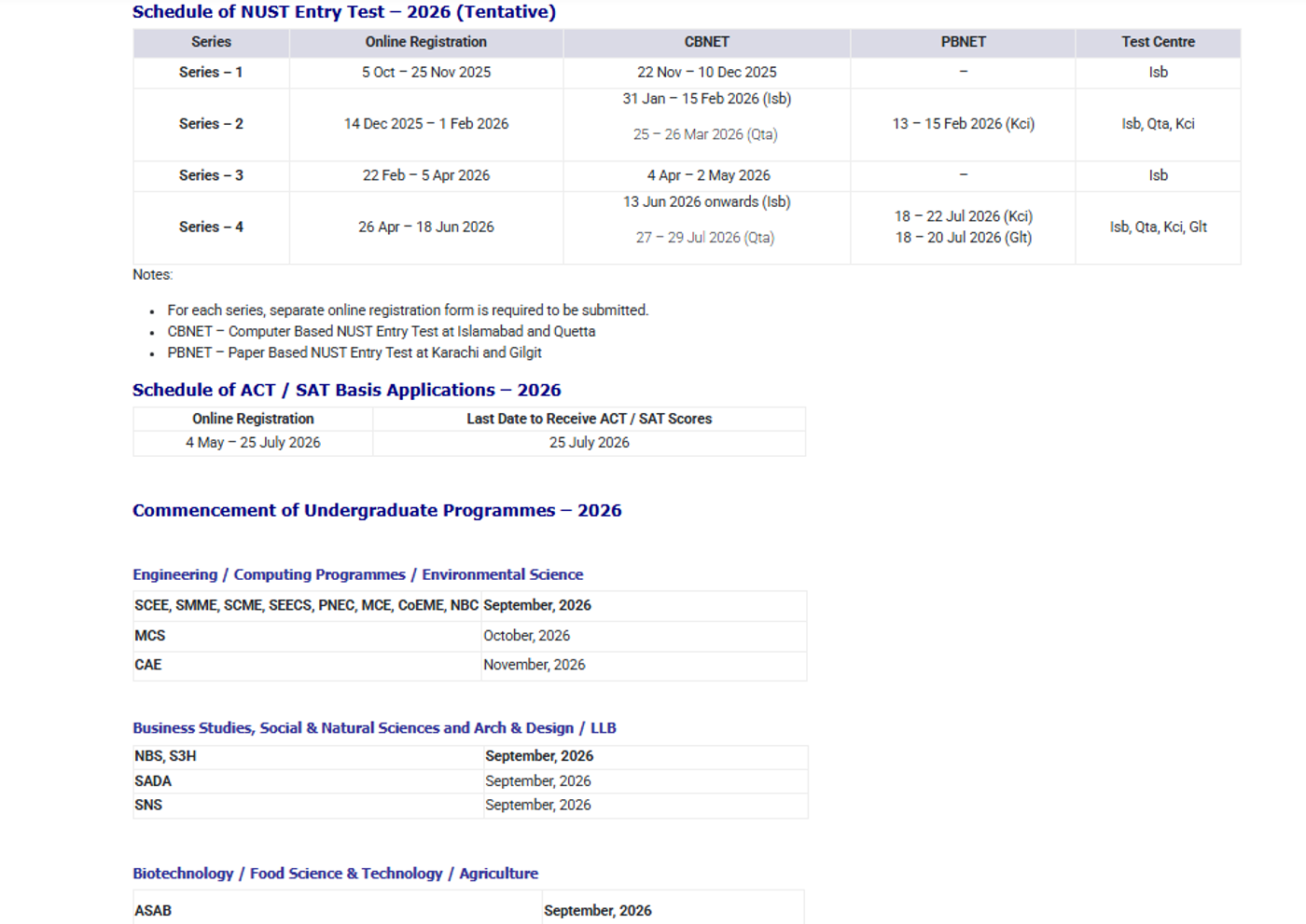Viewport: 1306px width, 924px height.
Task: Click the '25 July 2026' last date cell
Action: pyautogui.click(x=590, y=443)
